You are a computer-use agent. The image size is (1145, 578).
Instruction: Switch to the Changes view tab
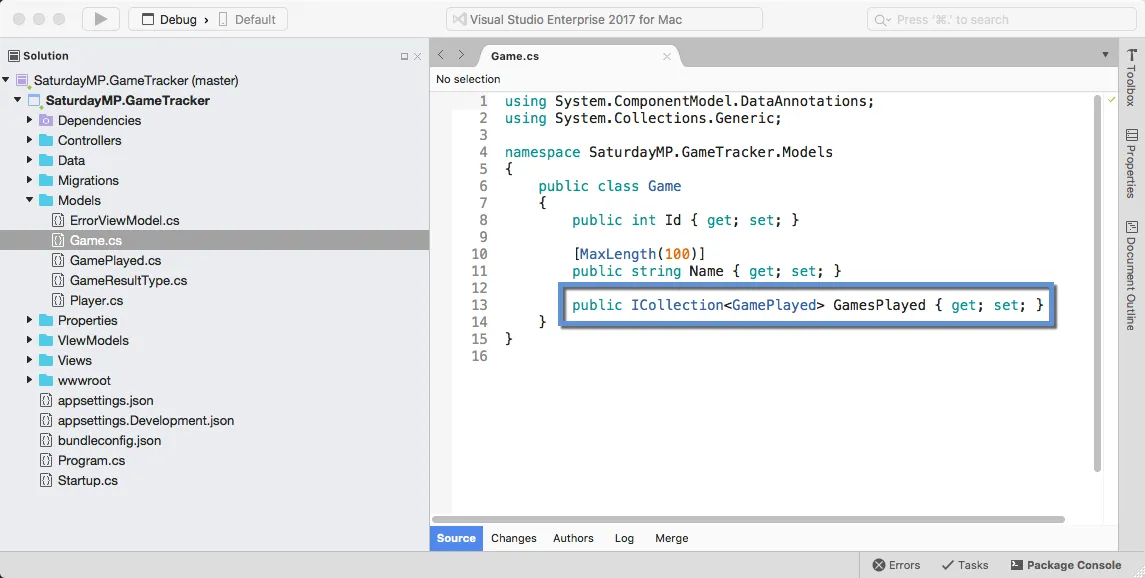(x=513, y=538)
